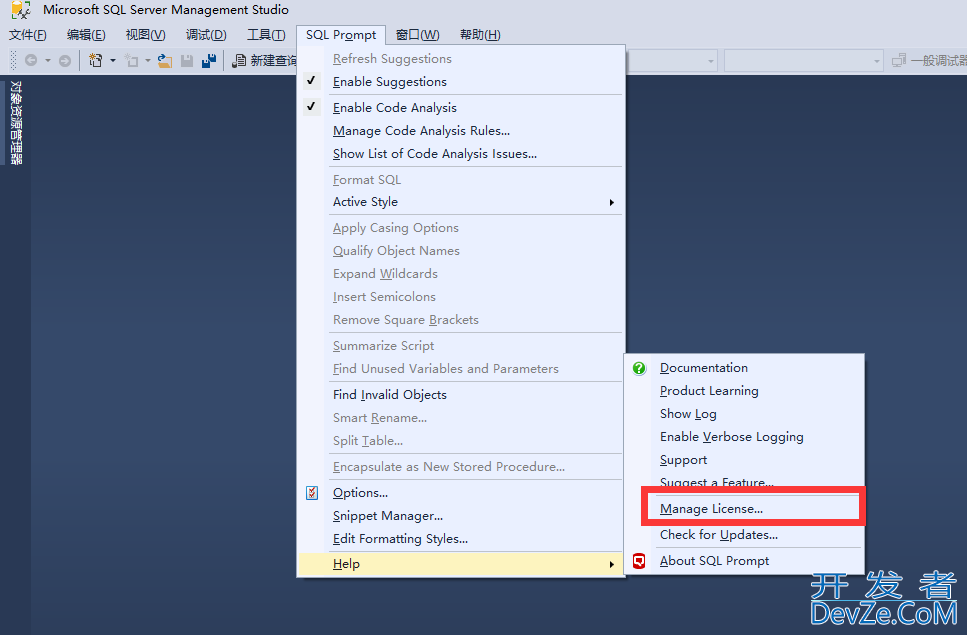Select Smart Rename...
Image resolution: width=967 pixels, height=635 pixels.
[380, 418]
